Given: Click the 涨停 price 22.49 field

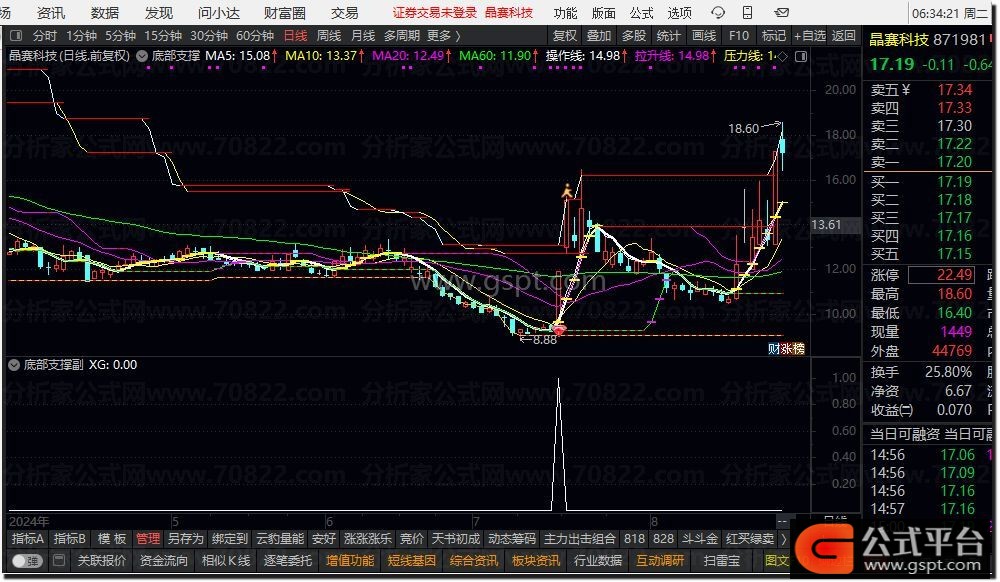Looking at the screenshot, I should [x=941, y=275].
